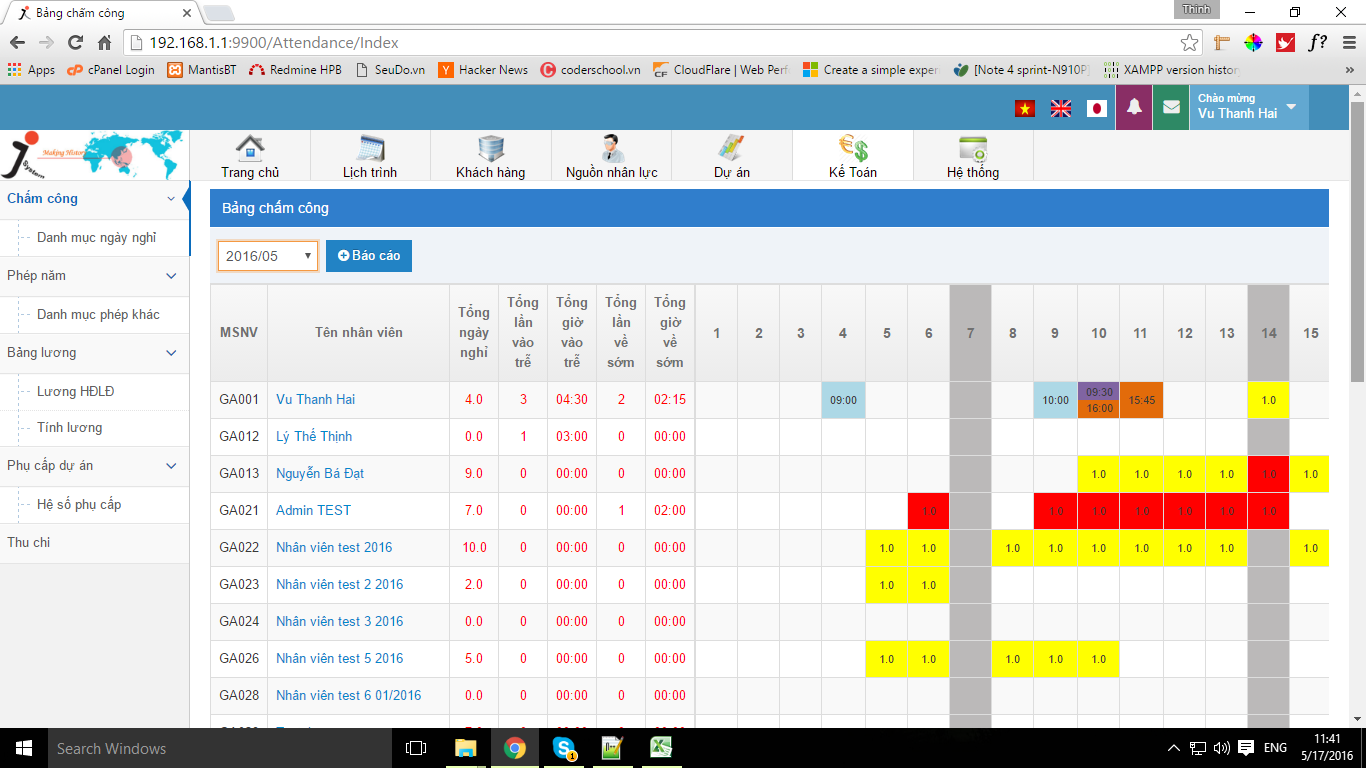
Task: Switch language using the Japanese flag
Action: click(x=1097, y=109)
